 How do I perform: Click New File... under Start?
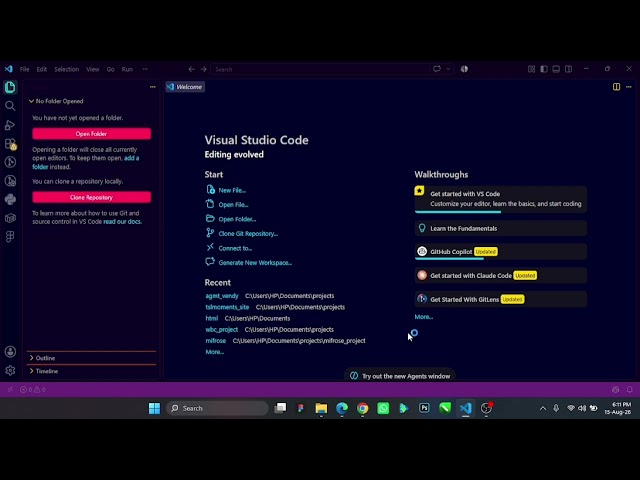click(226, 190)
